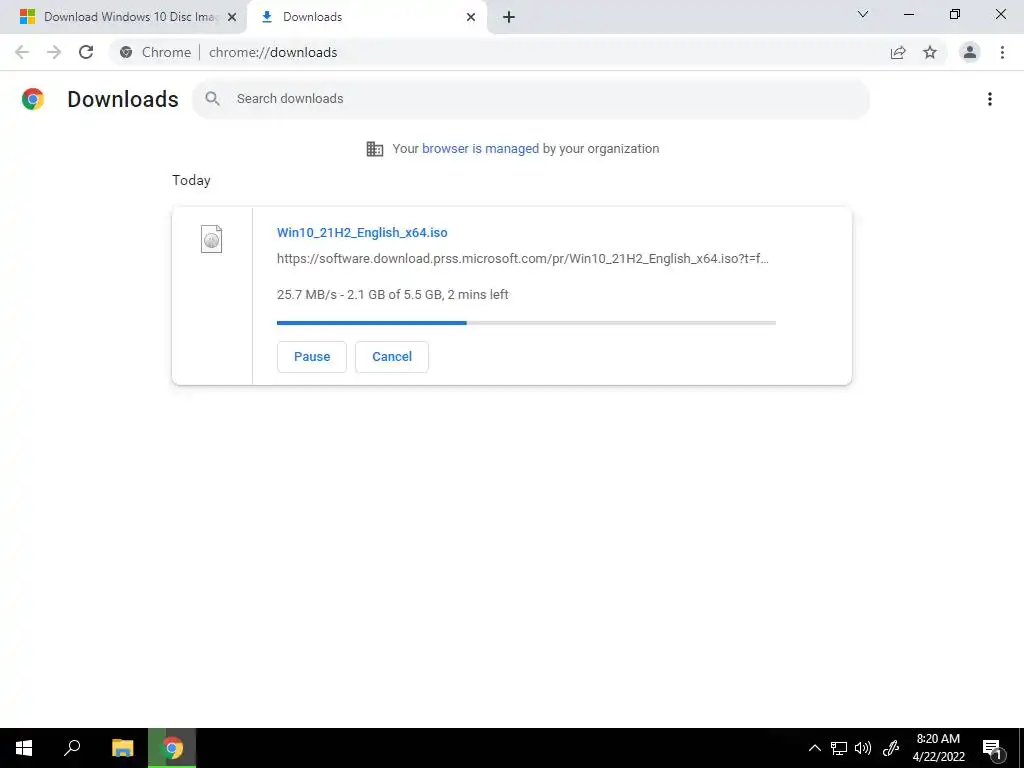1024x768 pixels.
Task: Restore down the Chrome window
Action: tap(955, 14)
